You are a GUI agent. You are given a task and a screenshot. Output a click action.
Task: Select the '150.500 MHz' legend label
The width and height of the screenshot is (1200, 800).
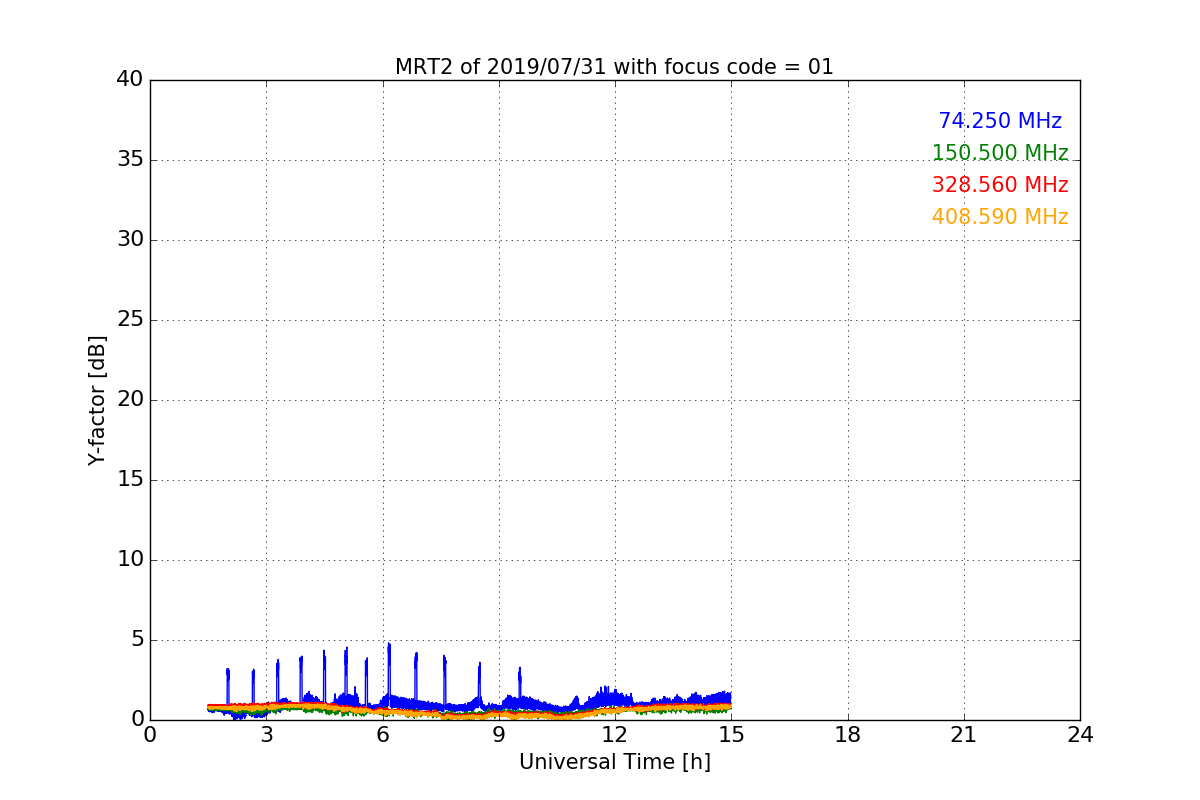point(1000,153)
